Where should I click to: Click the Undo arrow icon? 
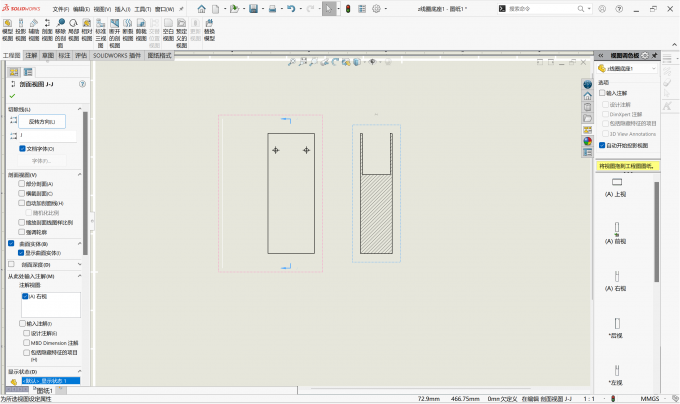[x=291, y=9]
